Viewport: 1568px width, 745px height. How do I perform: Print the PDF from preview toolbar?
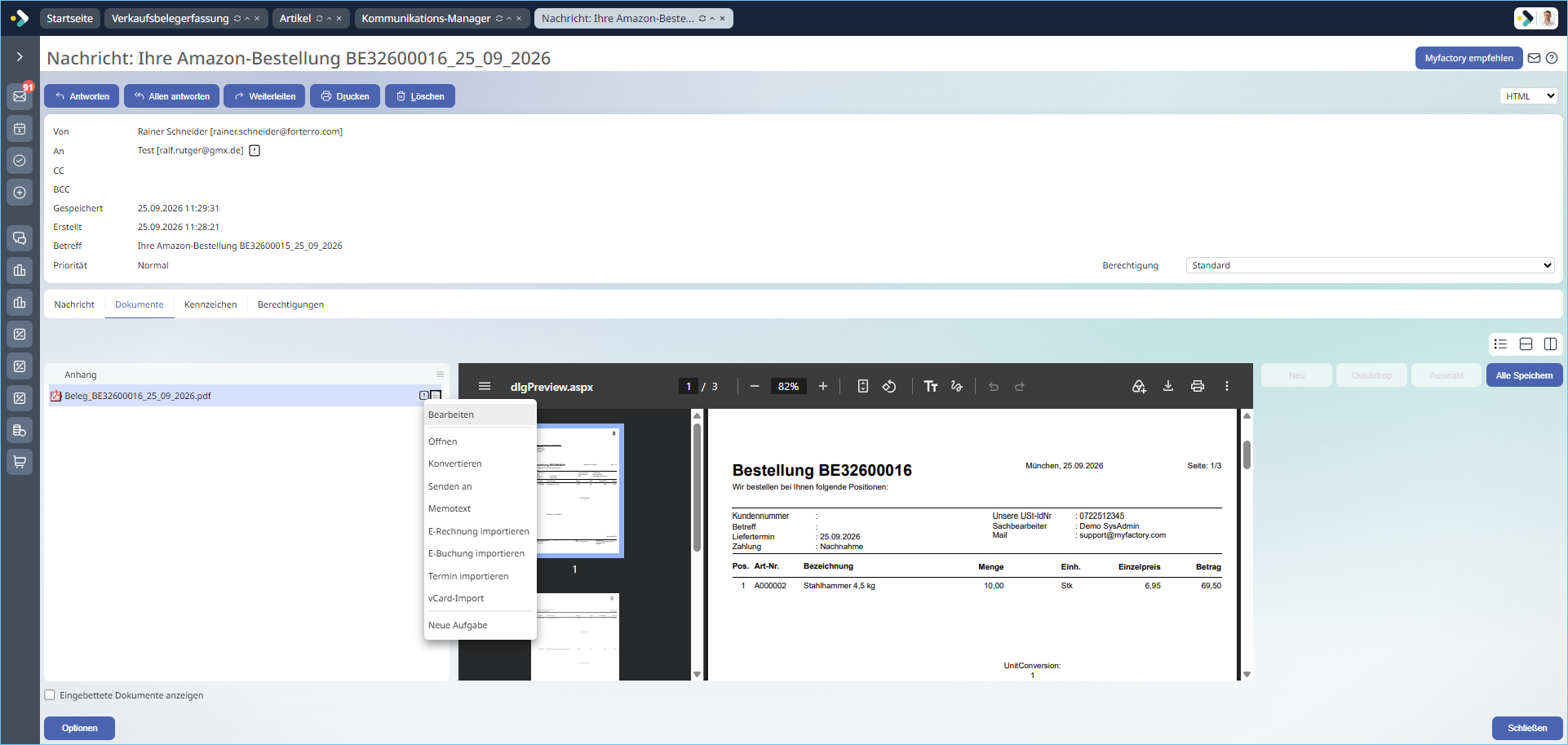(1198, 386)
